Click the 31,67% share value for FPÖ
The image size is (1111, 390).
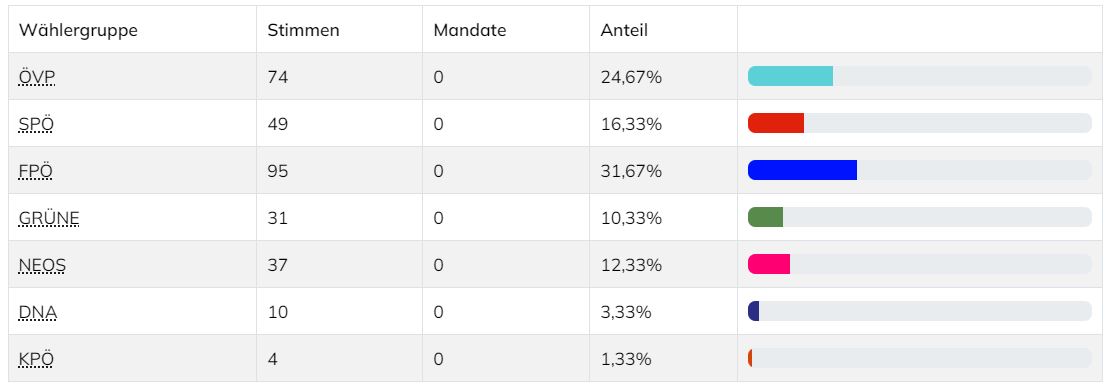click(631, 171)
